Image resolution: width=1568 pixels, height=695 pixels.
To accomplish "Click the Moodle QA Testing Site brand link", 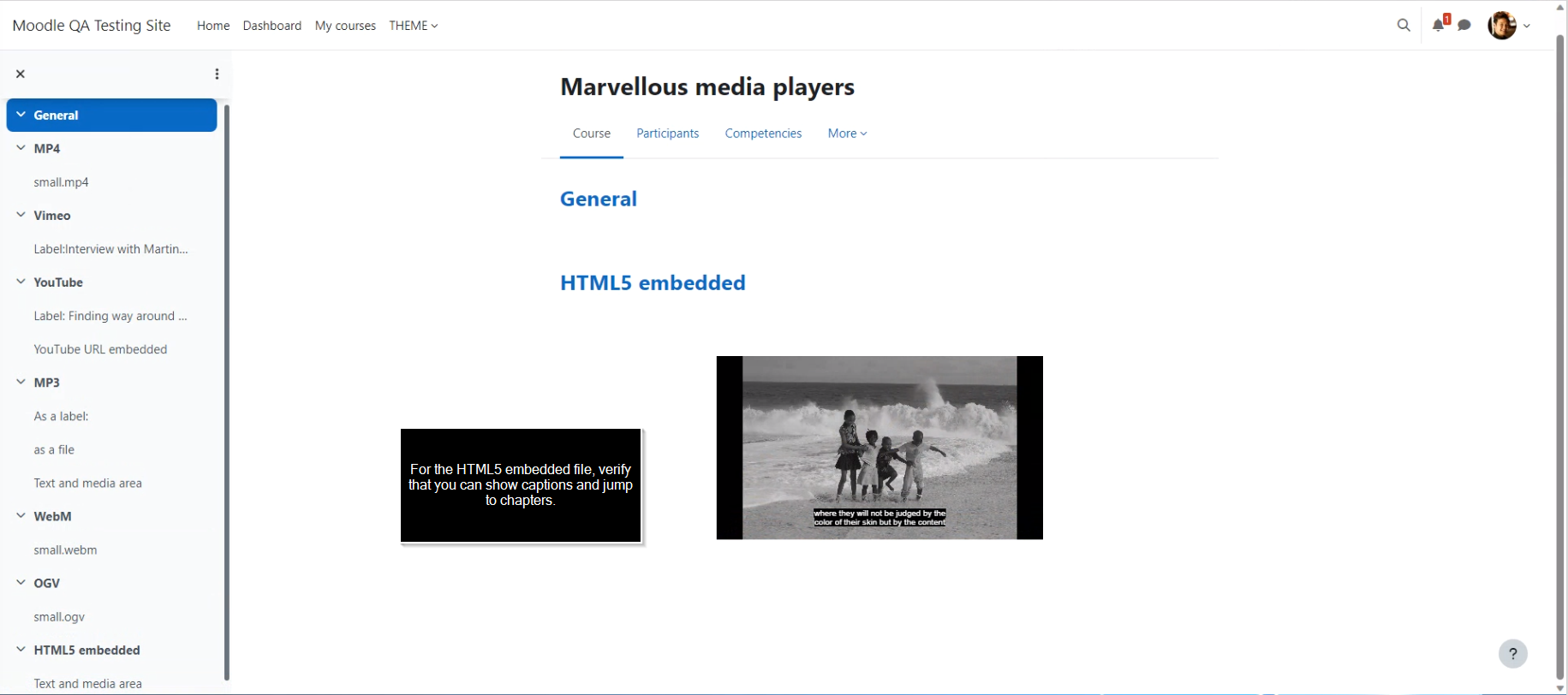I will point(92,26).
